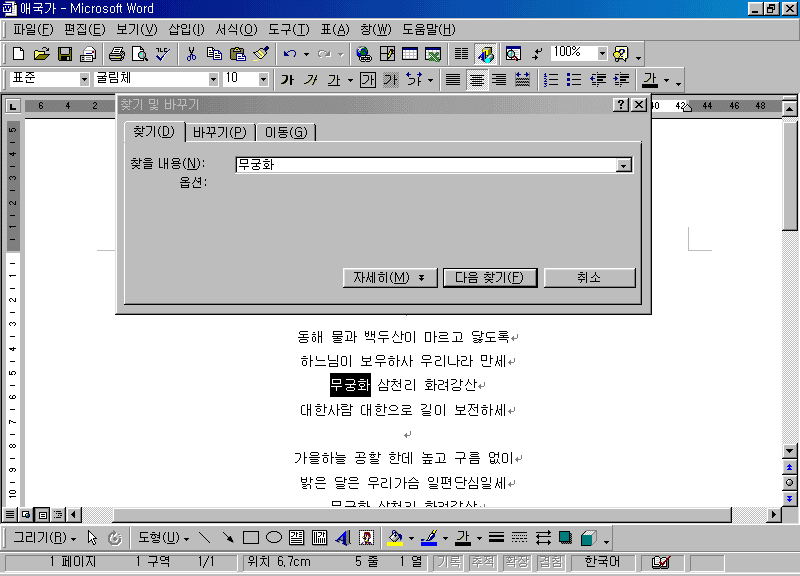Open the font dropdown showing 굴림체

pos(213,79)
